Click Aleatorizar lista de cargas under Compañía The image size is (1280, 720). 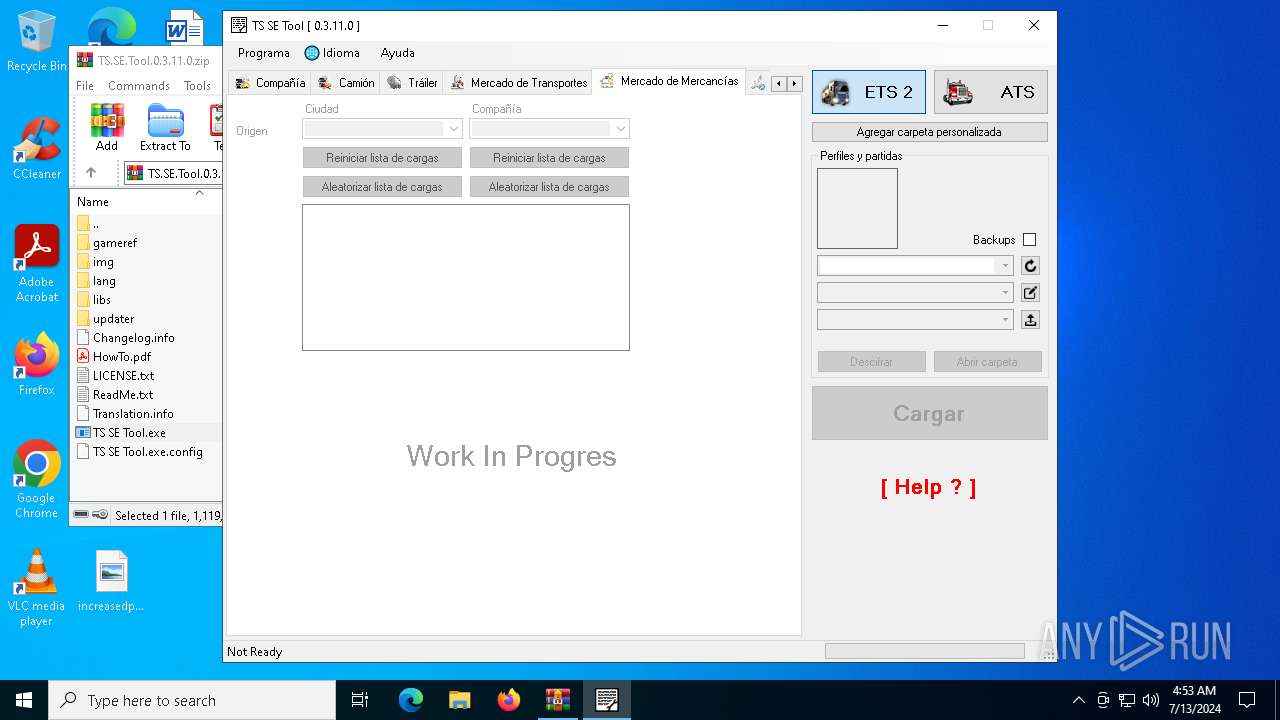[549, 187]
